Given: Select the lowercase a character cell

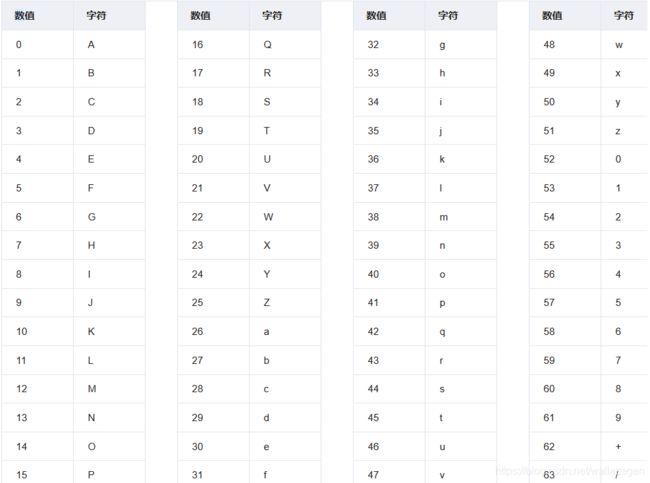Looking at the screenshot, I should [285, 332].
